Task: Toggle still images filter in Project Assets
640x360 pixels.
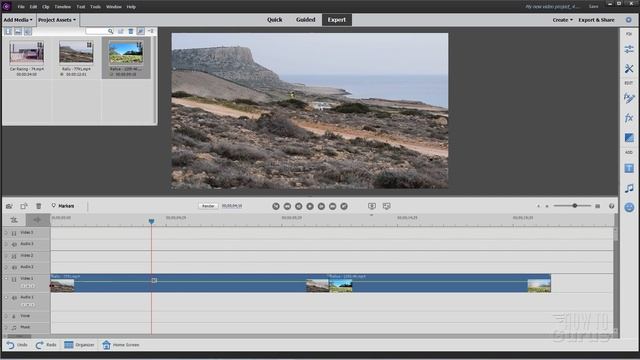Action: pos(18,31)
